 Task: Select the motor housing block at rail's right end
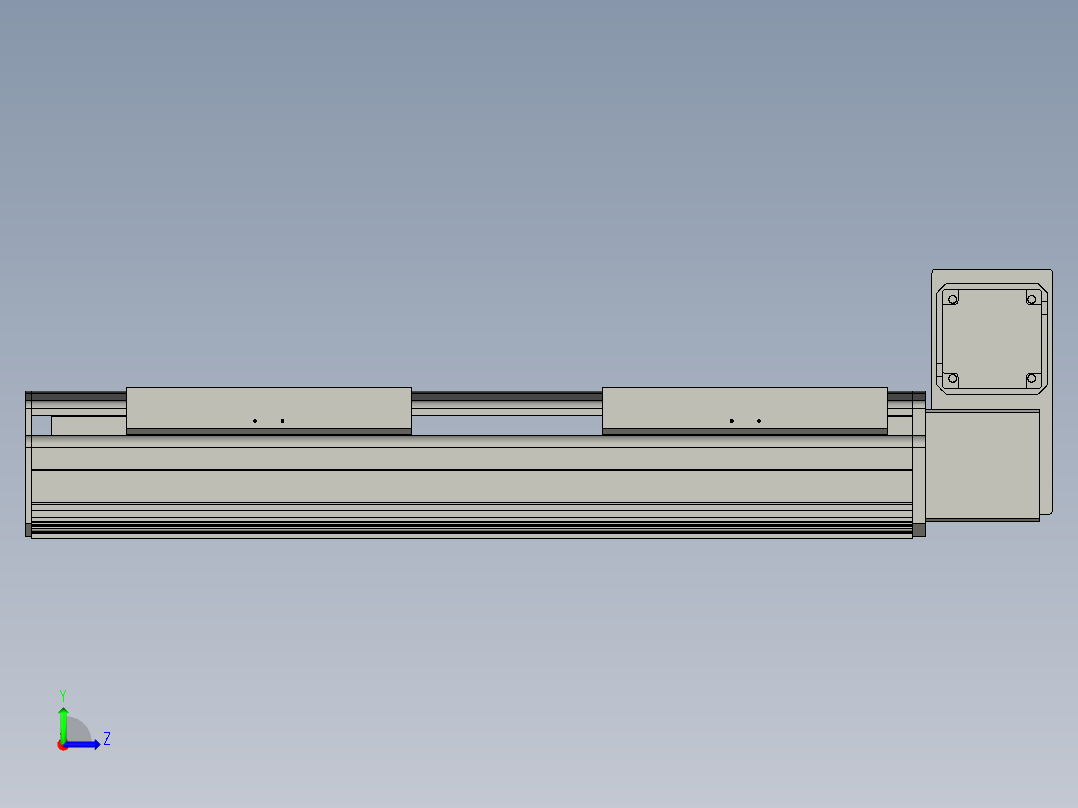(x=981, y=465)
